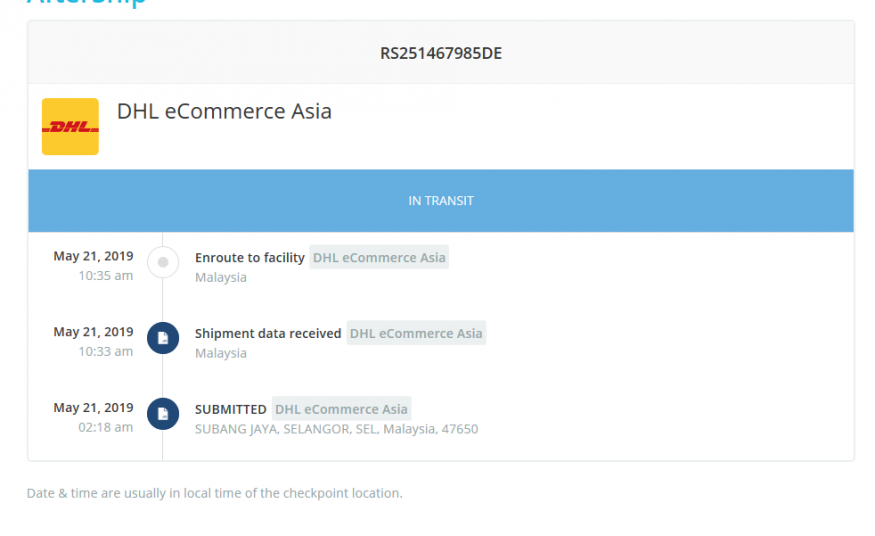
Task: Click the Enroute to facility checkpoint circle icon
Action: pyautogui.click(x=163, y=262)
